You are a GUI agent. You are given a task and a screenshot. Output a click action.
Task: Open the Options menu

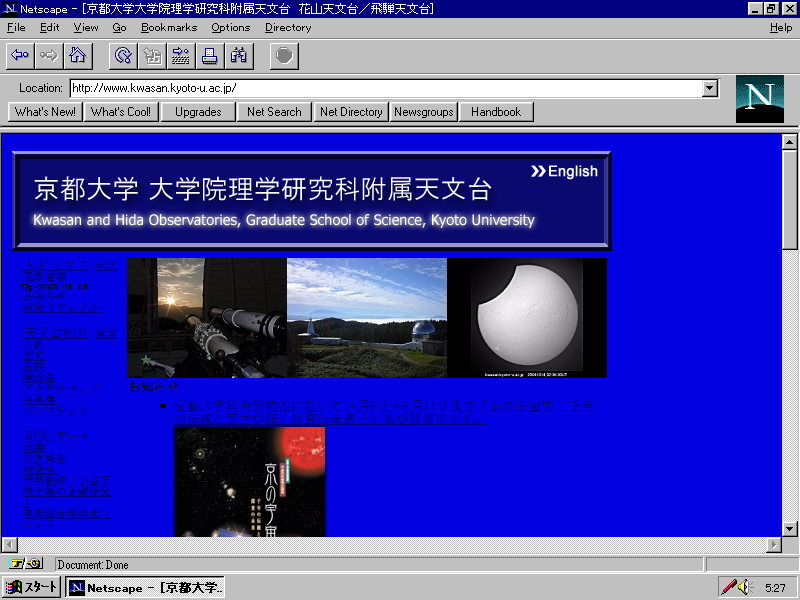[x=231, y=28]
